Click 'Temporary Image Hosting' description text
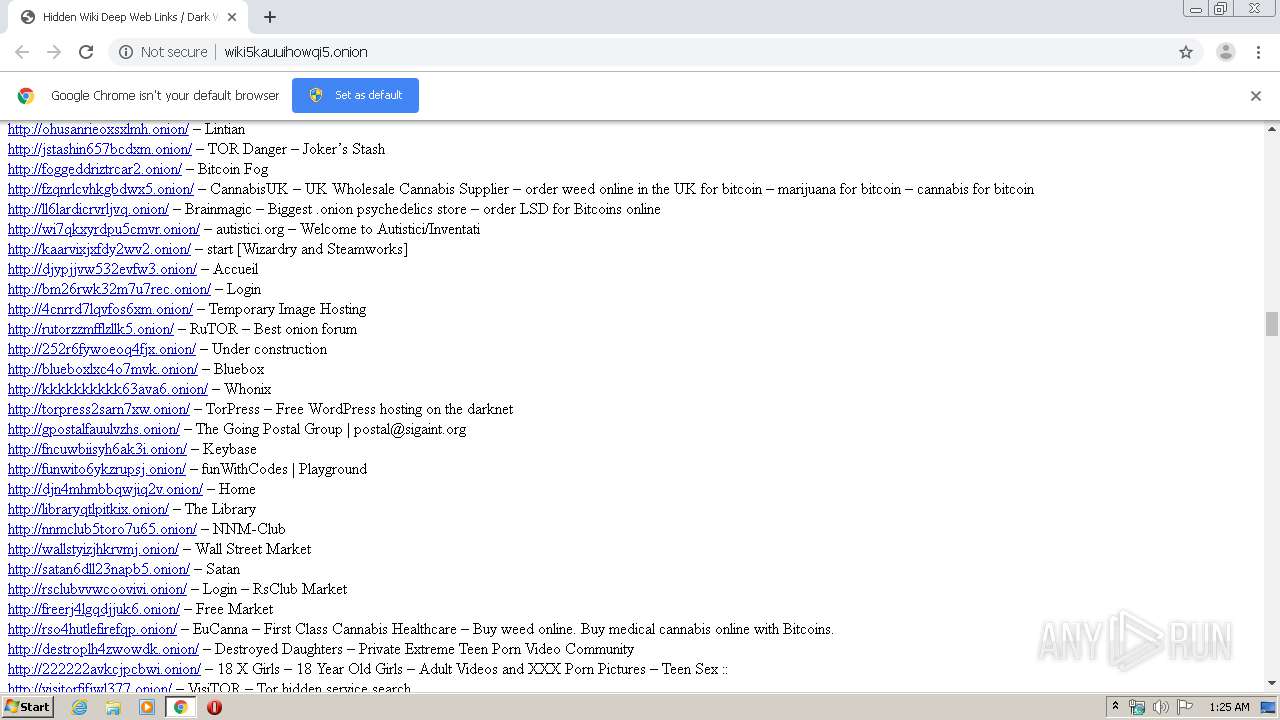The image size is (1280, 720). [x=287, y=309]
